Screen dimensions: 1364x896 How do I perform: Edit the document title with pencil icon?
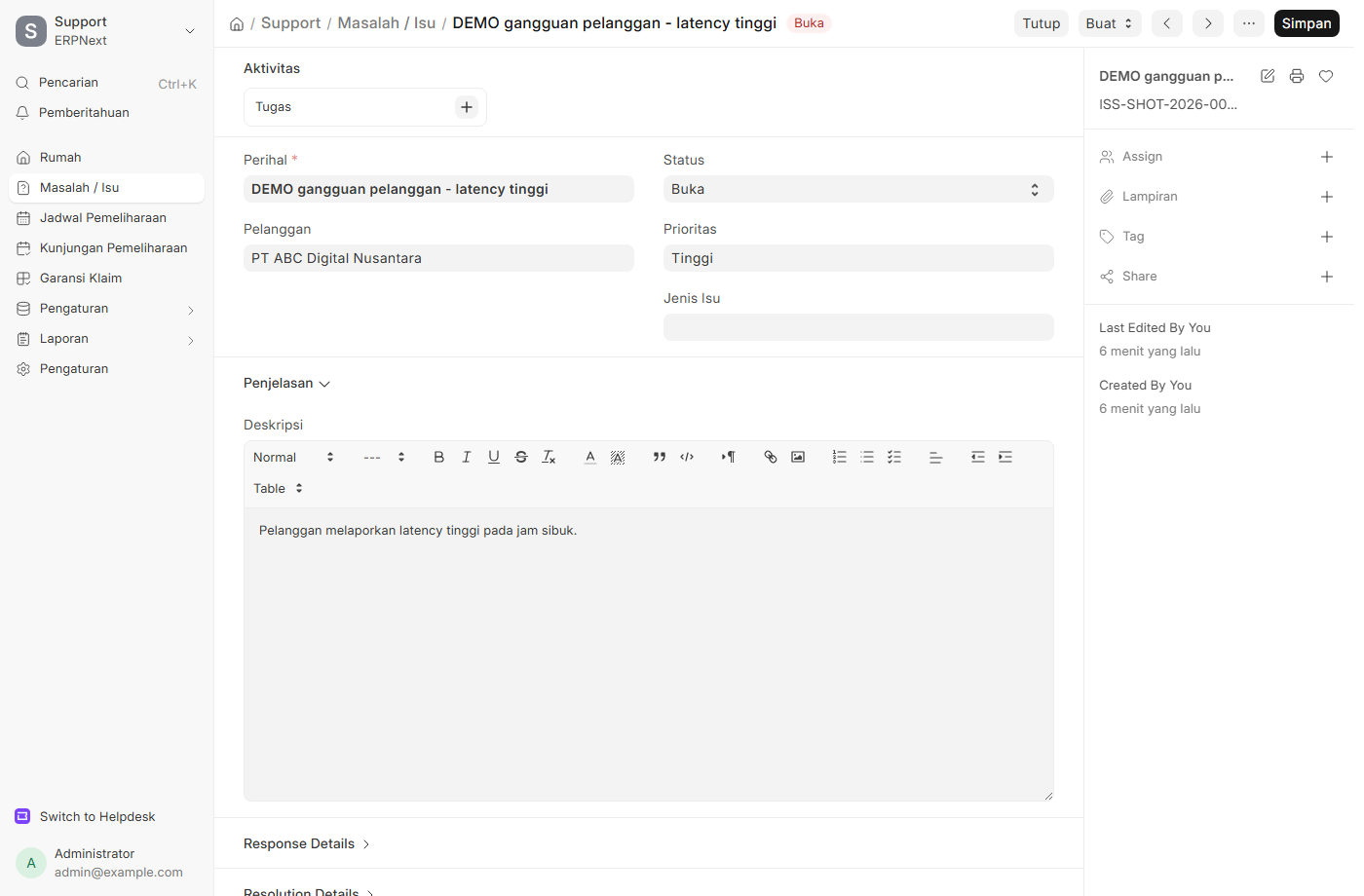1268,76
